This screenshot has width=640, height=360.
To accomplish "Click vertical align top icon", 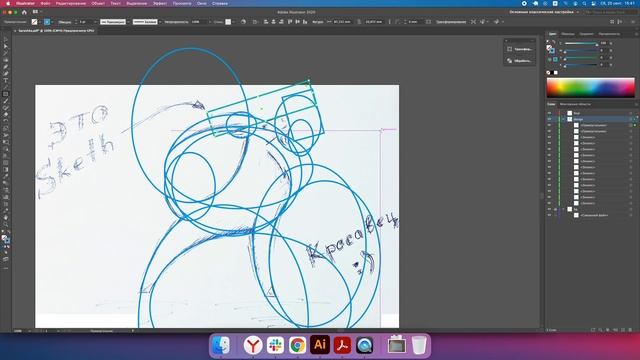I will point(290,22).
